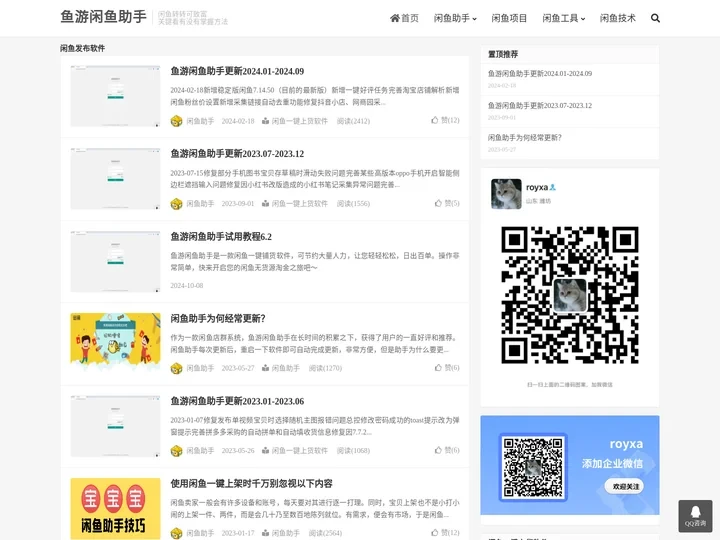Click royxa username text in sidebar

pos(537,187)
